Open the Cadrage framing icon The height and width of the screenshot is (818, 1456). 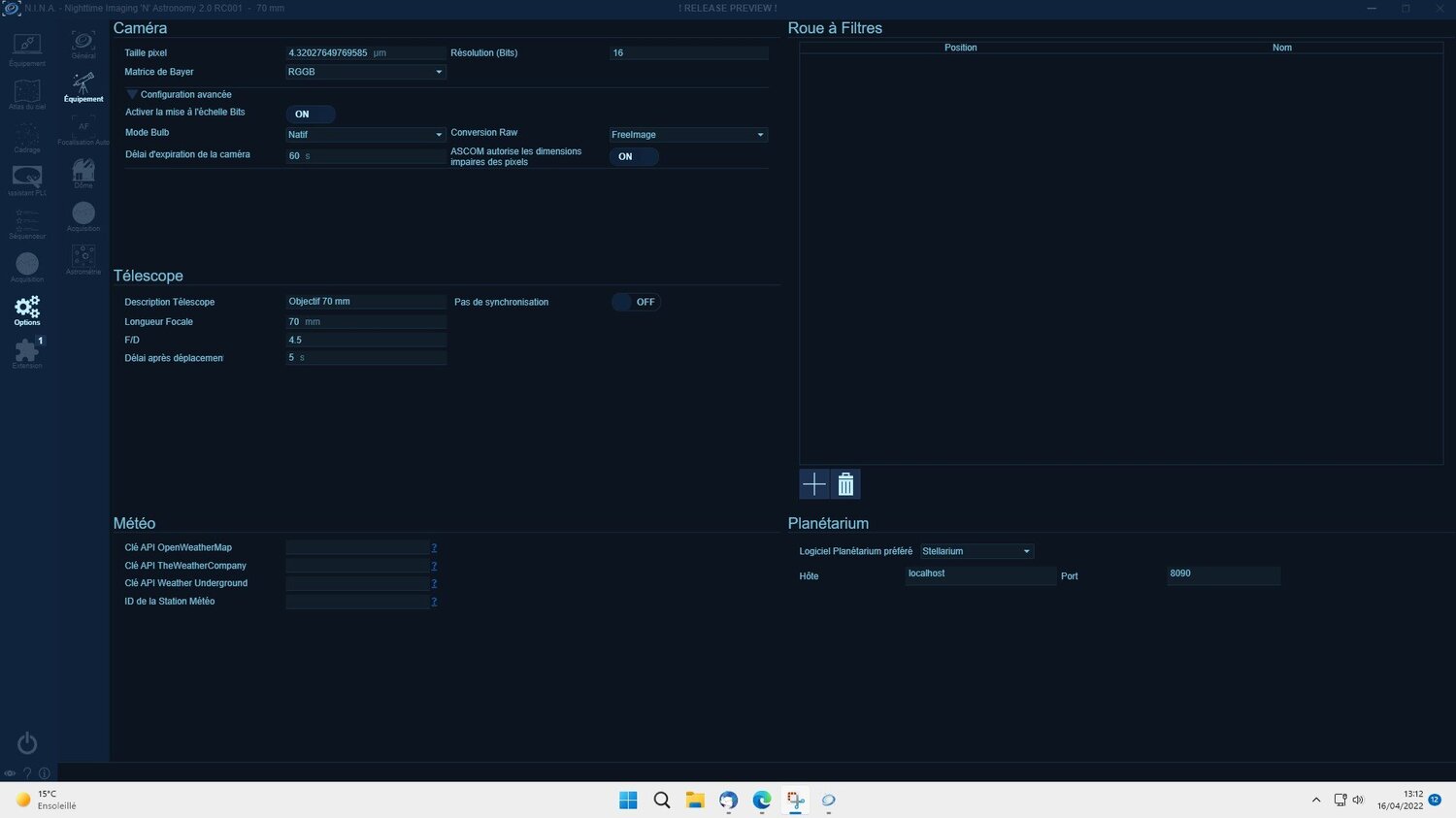(x=27, y=137)
